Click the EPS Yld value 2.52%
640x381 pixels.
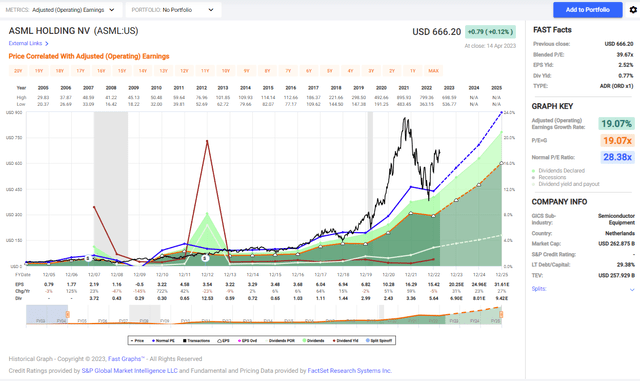626,65
